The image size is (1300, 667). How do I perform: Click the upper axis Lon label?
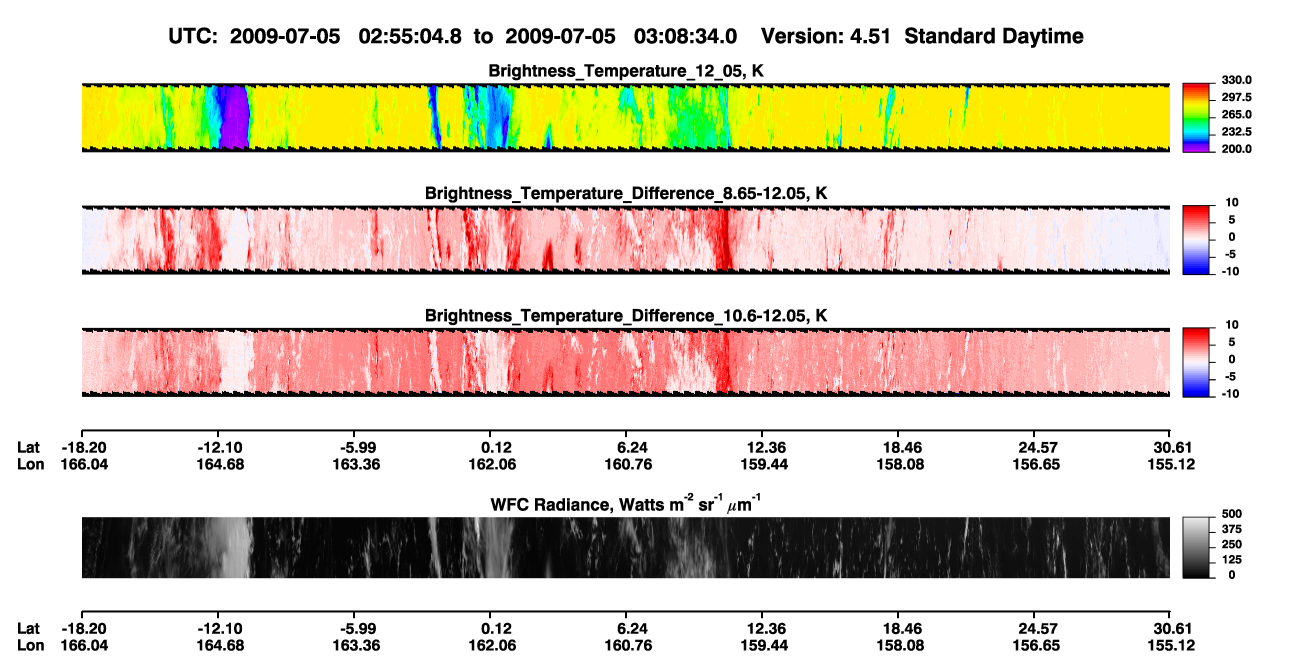point(30,464)
